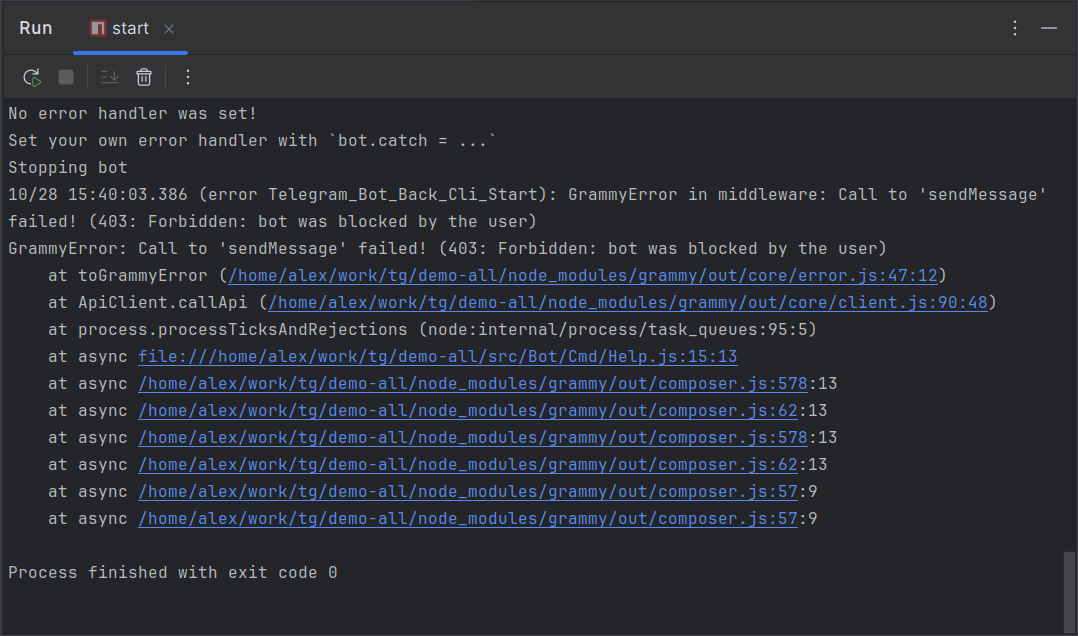Click the console vertical scrollbar thumb
Viewport: 1078px width, 636px height.
[x=1069, y=591]
